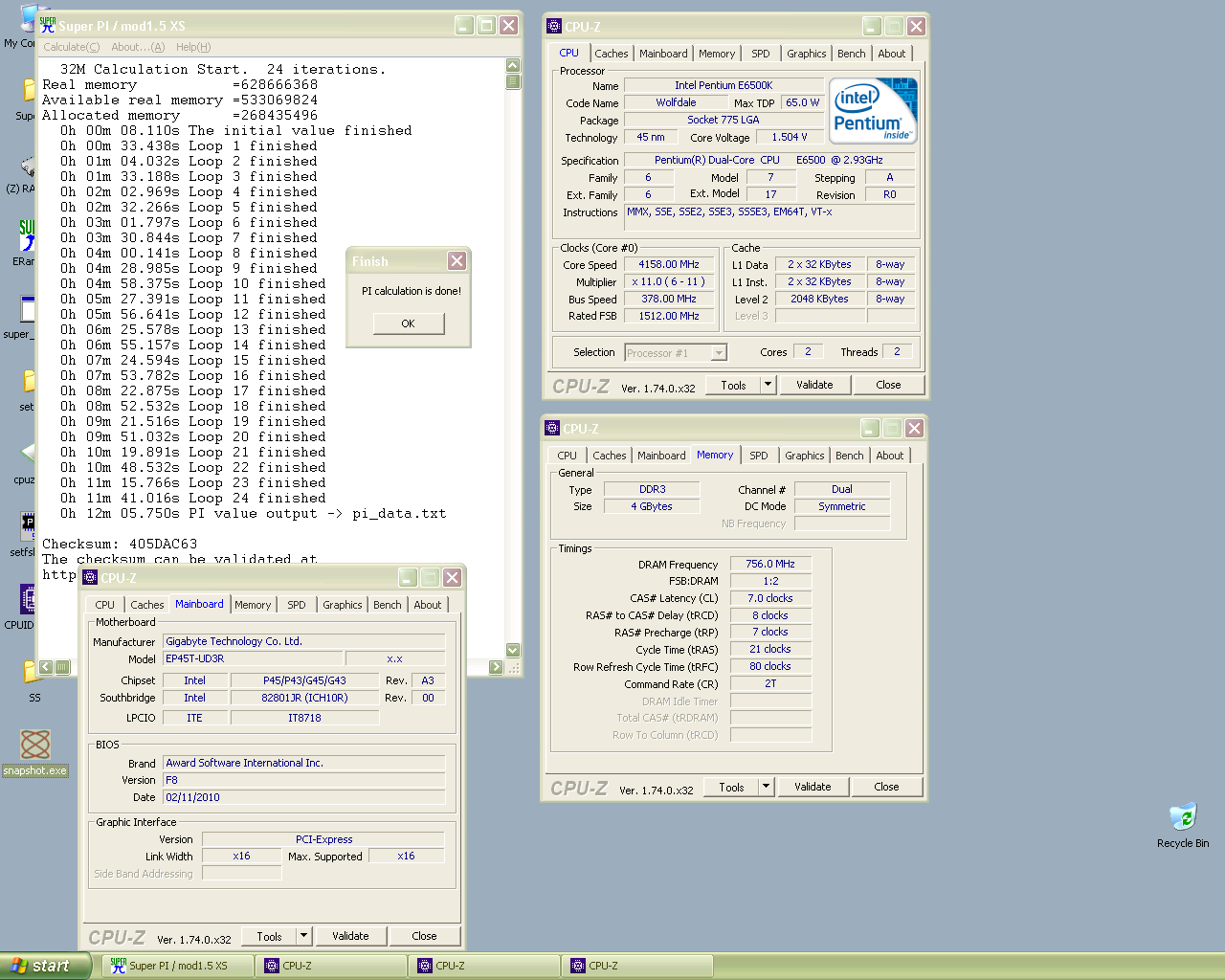Click the CPU-Z memory window title icon
Image resolution: width=1225 pixels, height=980 pixels.
551,429
